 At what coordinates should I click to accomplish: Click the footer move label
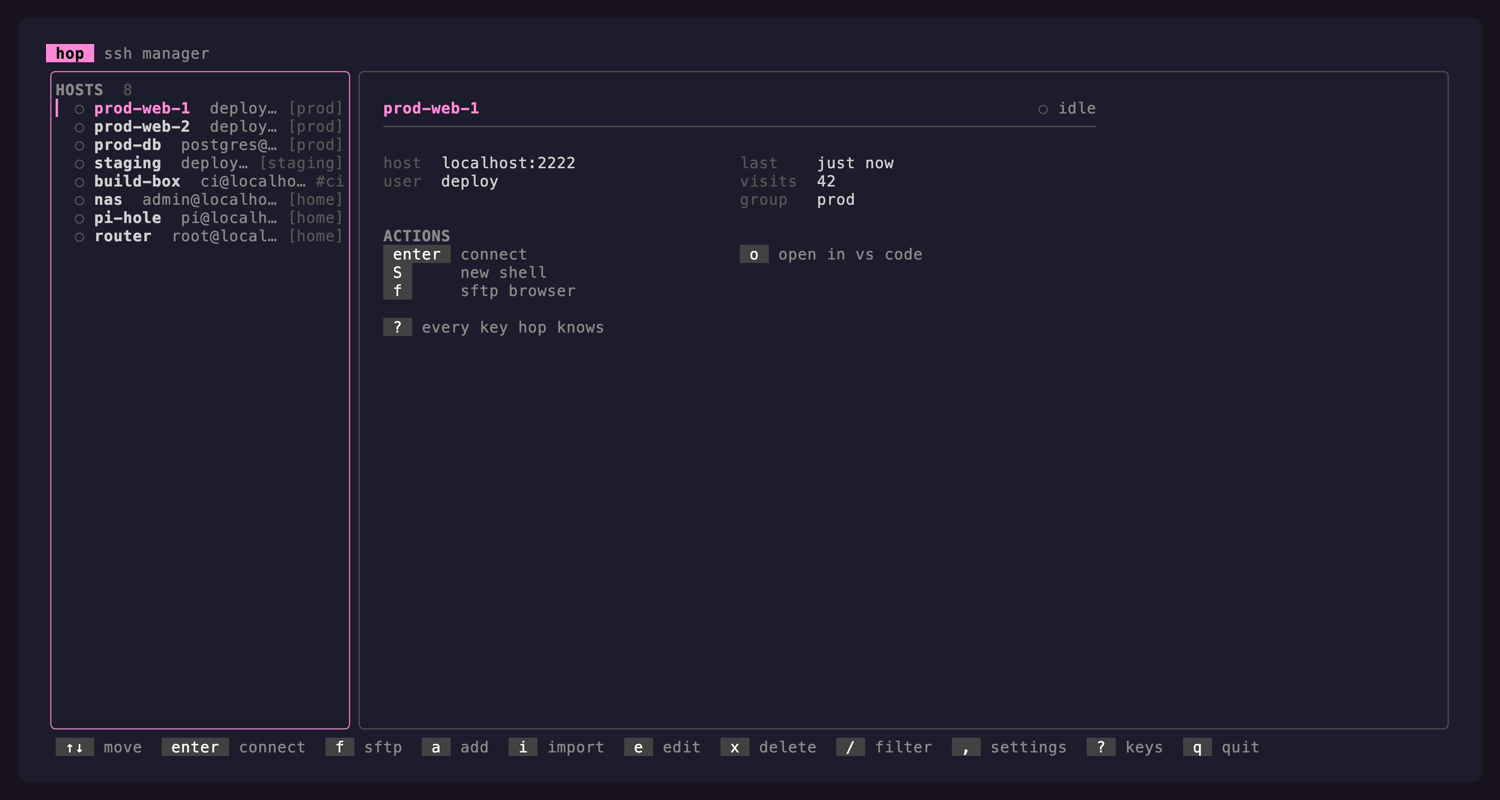[122, 747]
